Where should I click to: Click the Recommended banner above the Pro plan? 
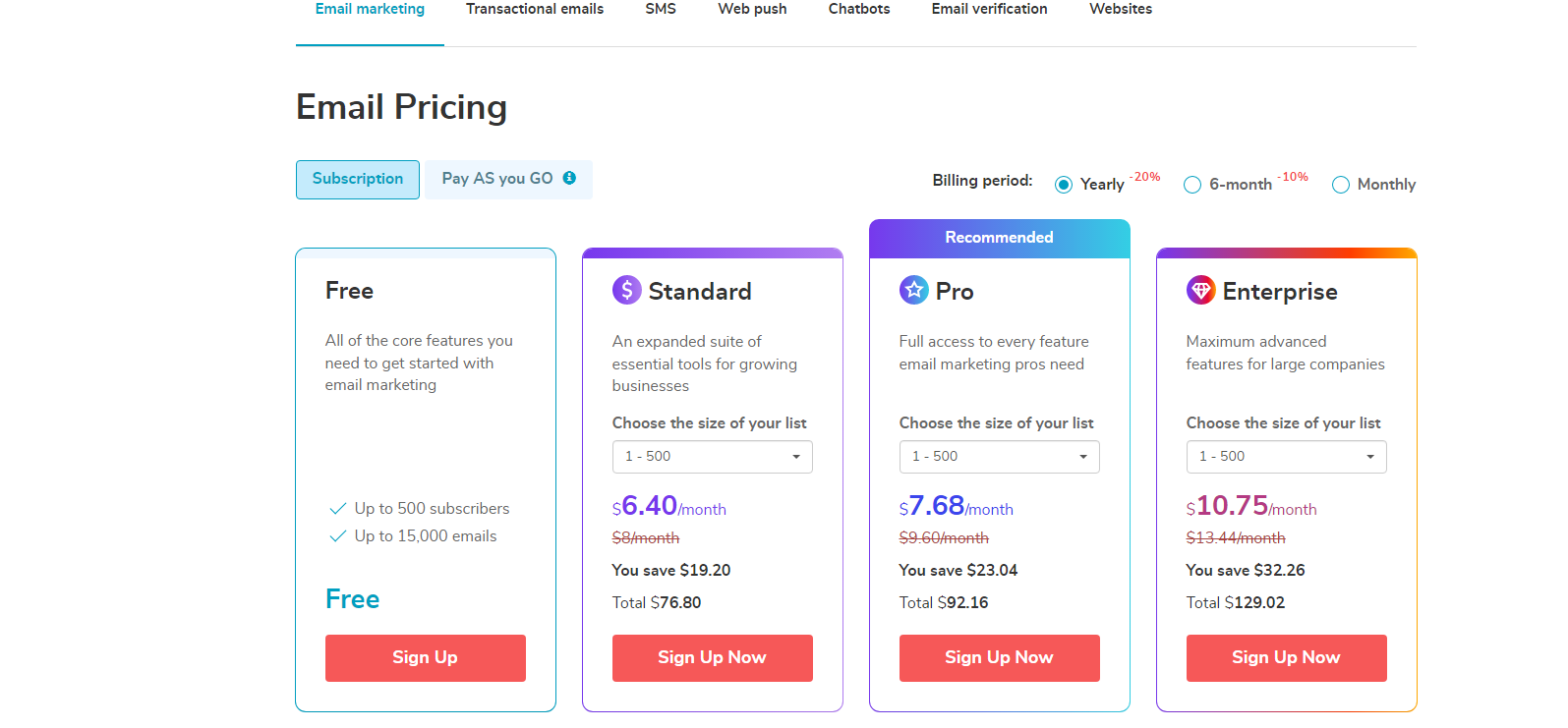tap(1000, 239)
